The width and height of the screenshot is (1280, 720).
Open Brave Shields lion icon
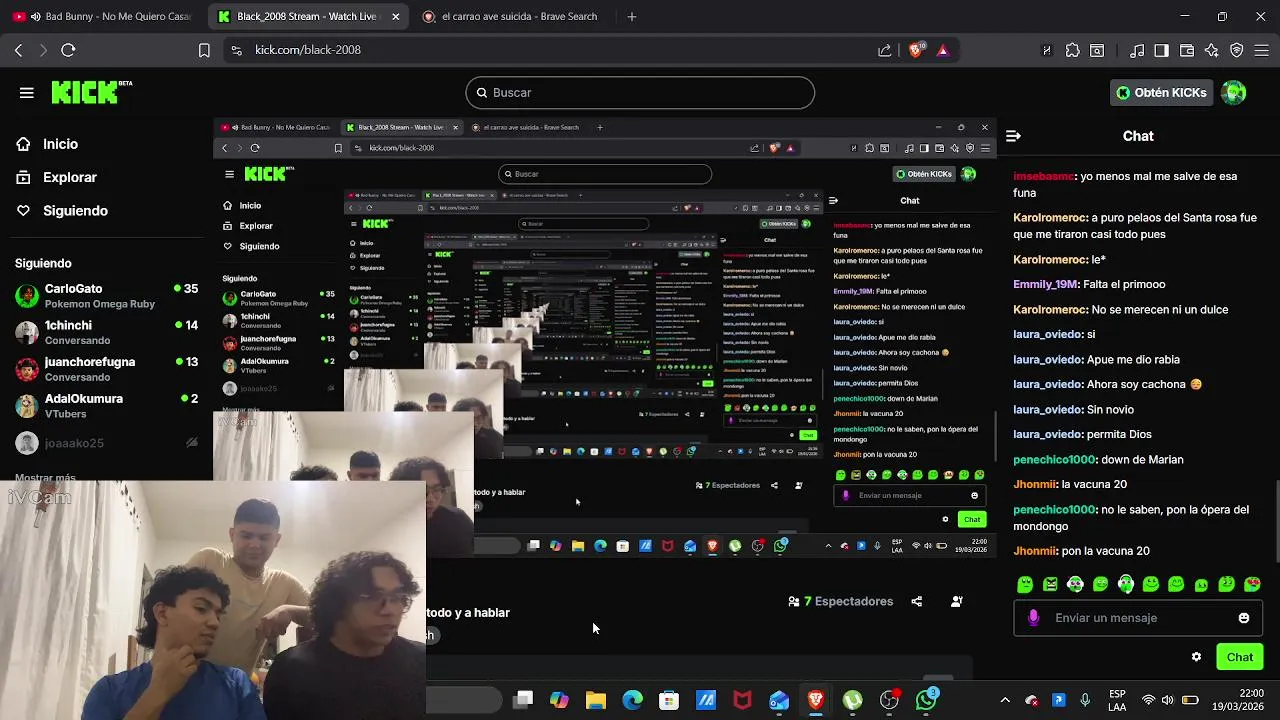coord(916,50)
